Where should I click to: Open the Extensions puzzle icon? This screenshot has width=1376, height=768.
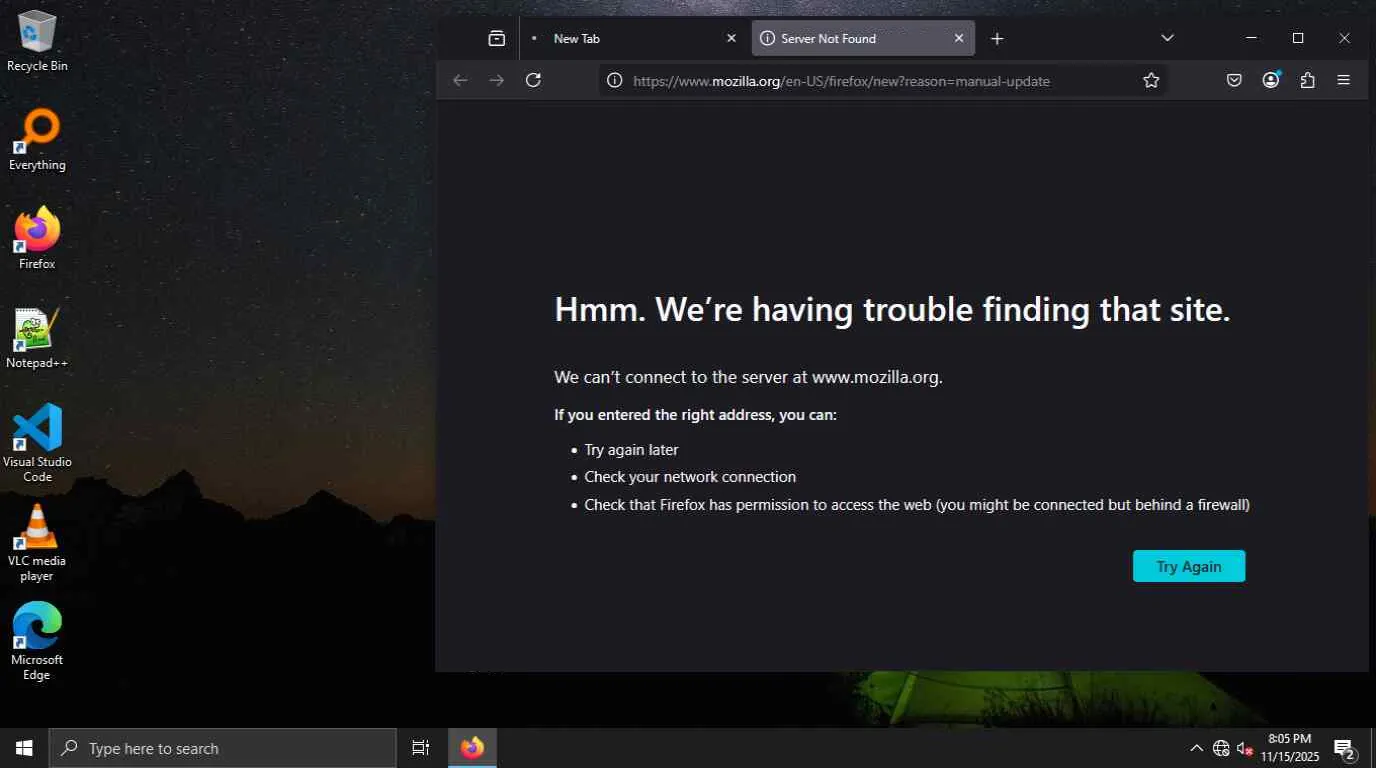[1307, 80]
